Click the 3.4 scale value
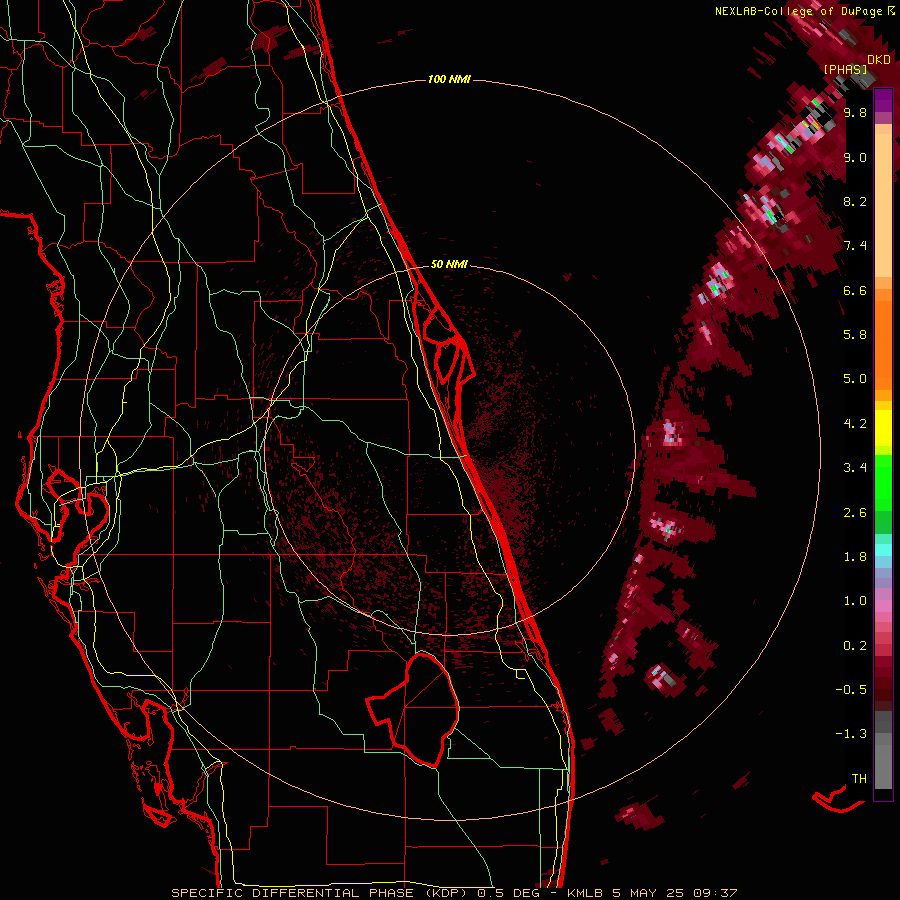900x900 pixels. pyautogui.click(x=855, y=468)
